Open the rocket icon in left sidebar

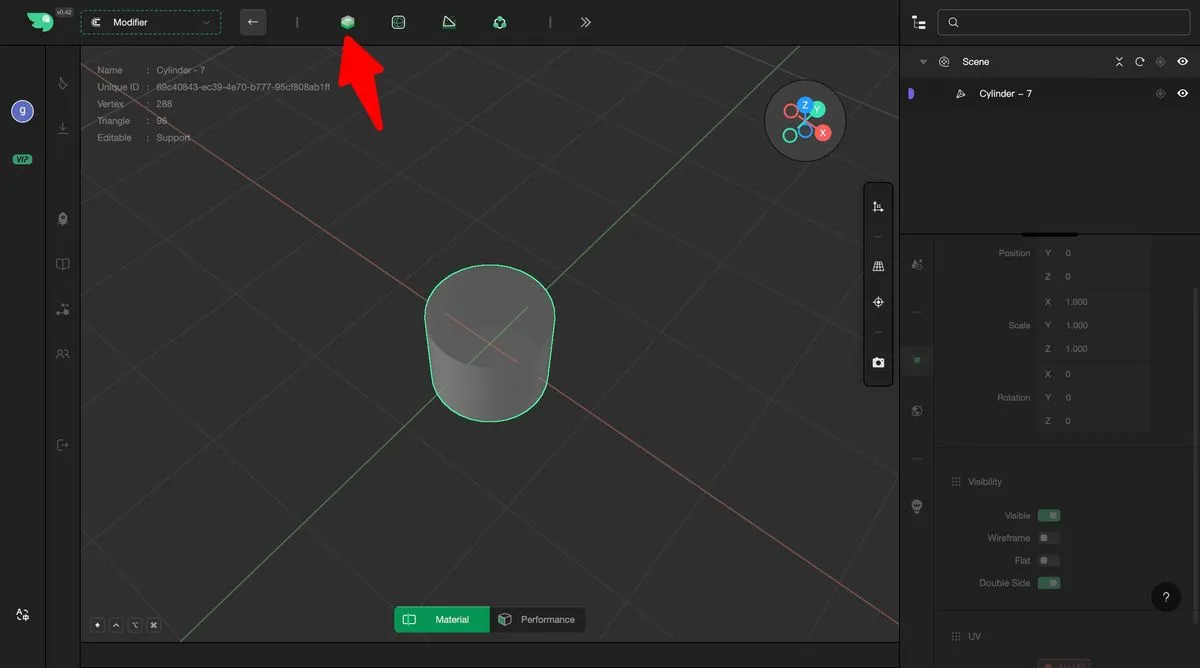tap(63, 219)
